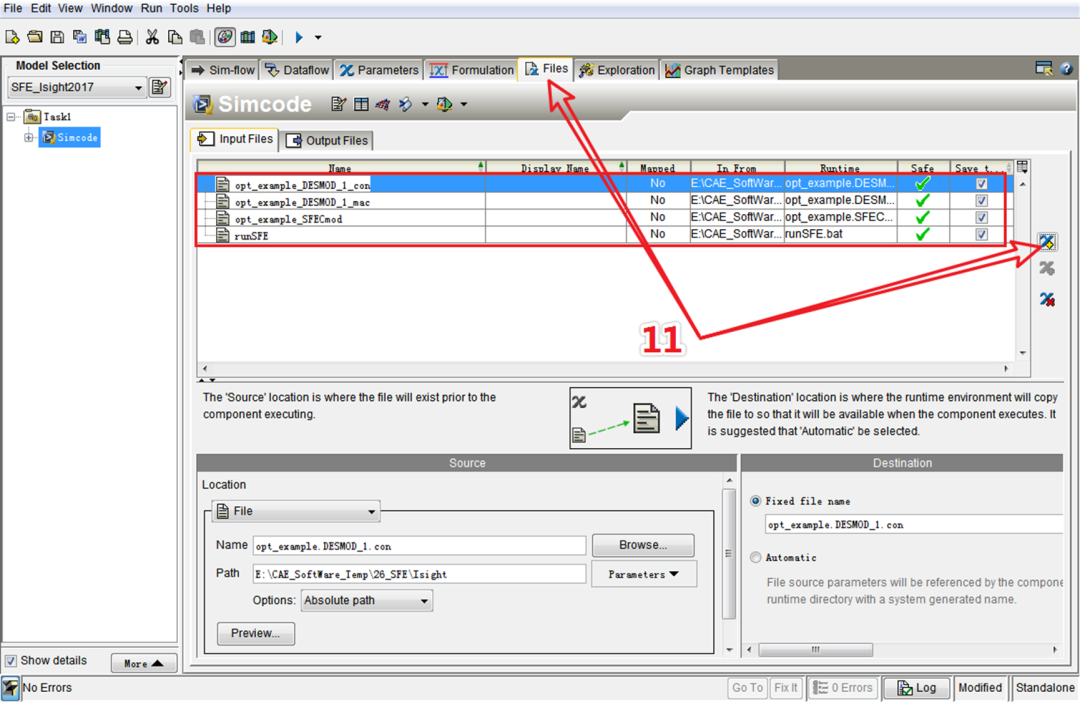
Task: Expand the Simcode tree node
Action: 28,137
